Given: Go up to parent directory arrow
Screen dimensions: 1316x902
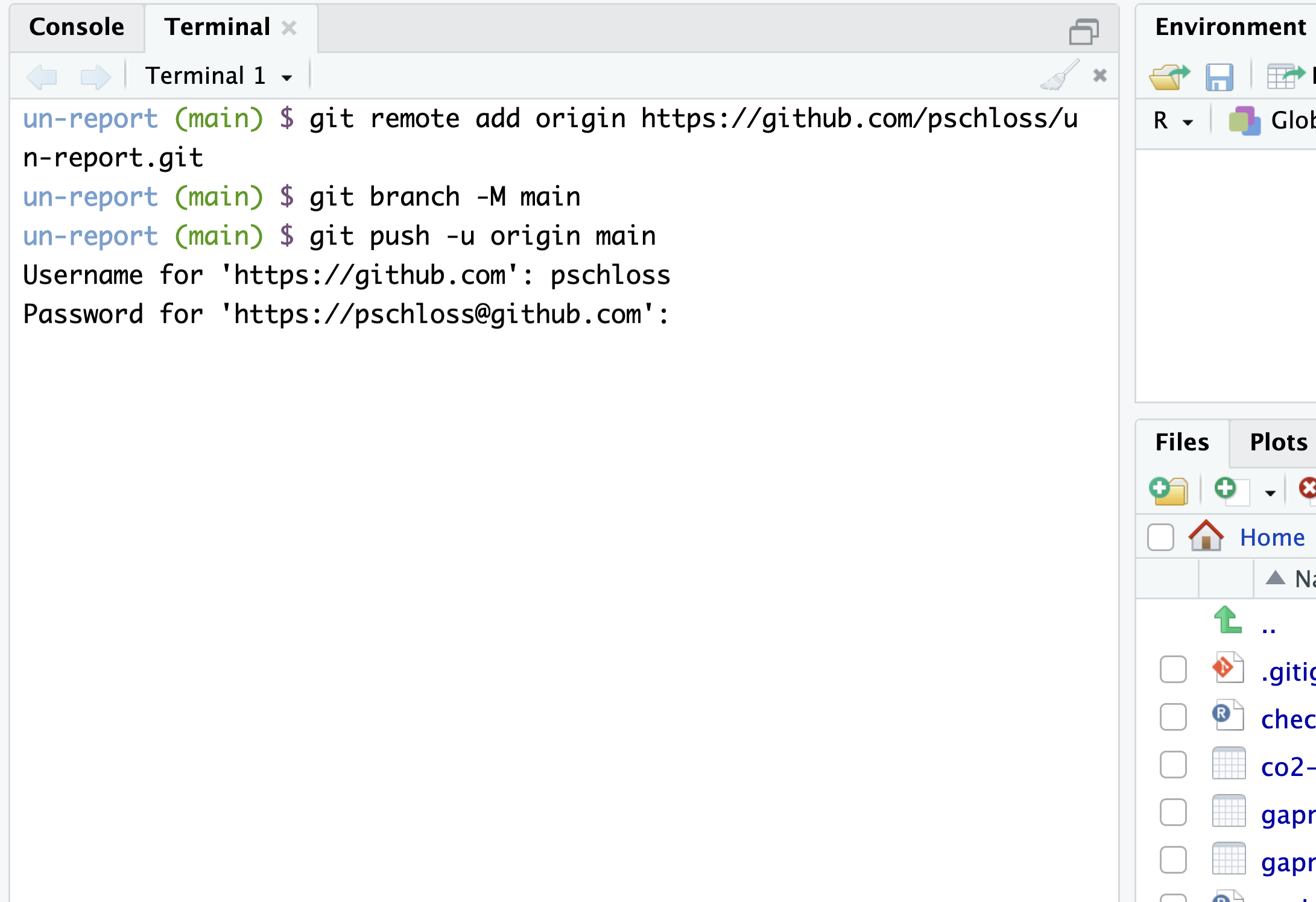Looking at the screenshot, I should [x=1228, y=620].
